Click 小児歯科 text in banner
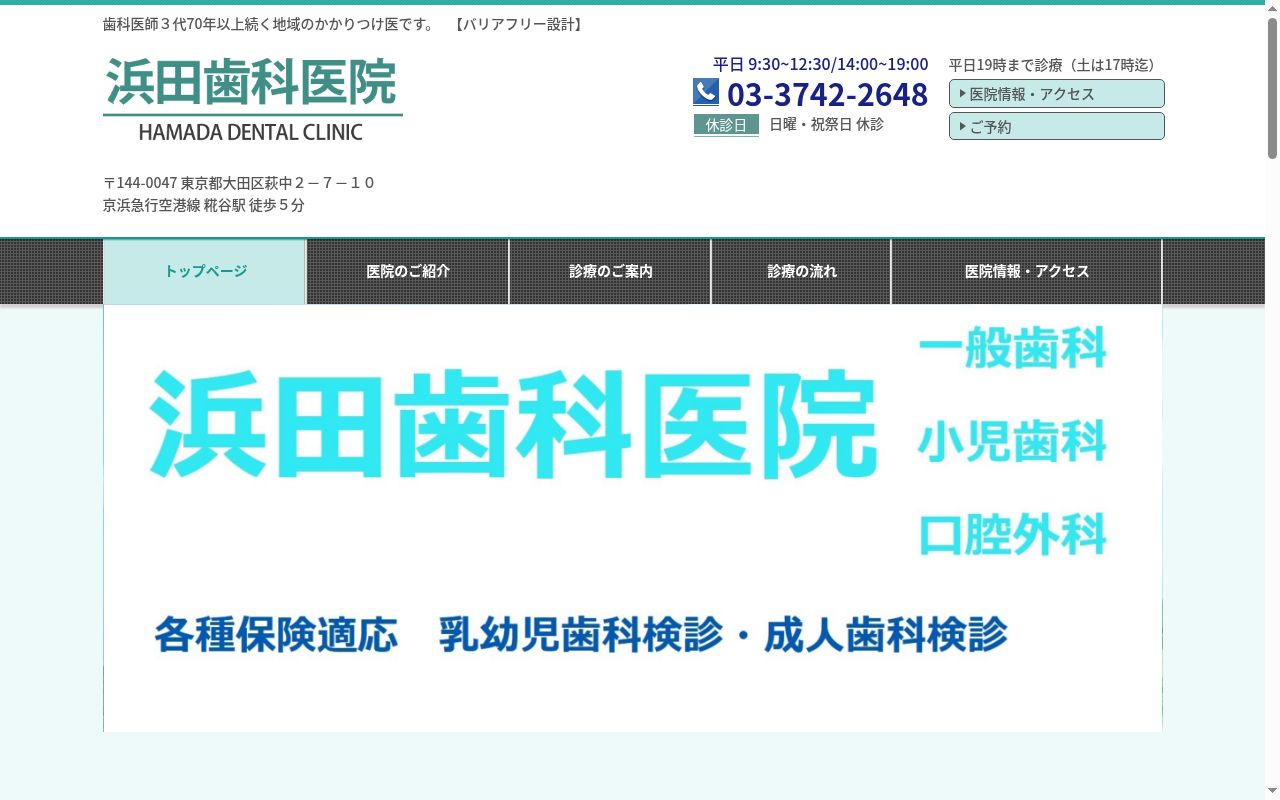 click(x=1012, y=441)
